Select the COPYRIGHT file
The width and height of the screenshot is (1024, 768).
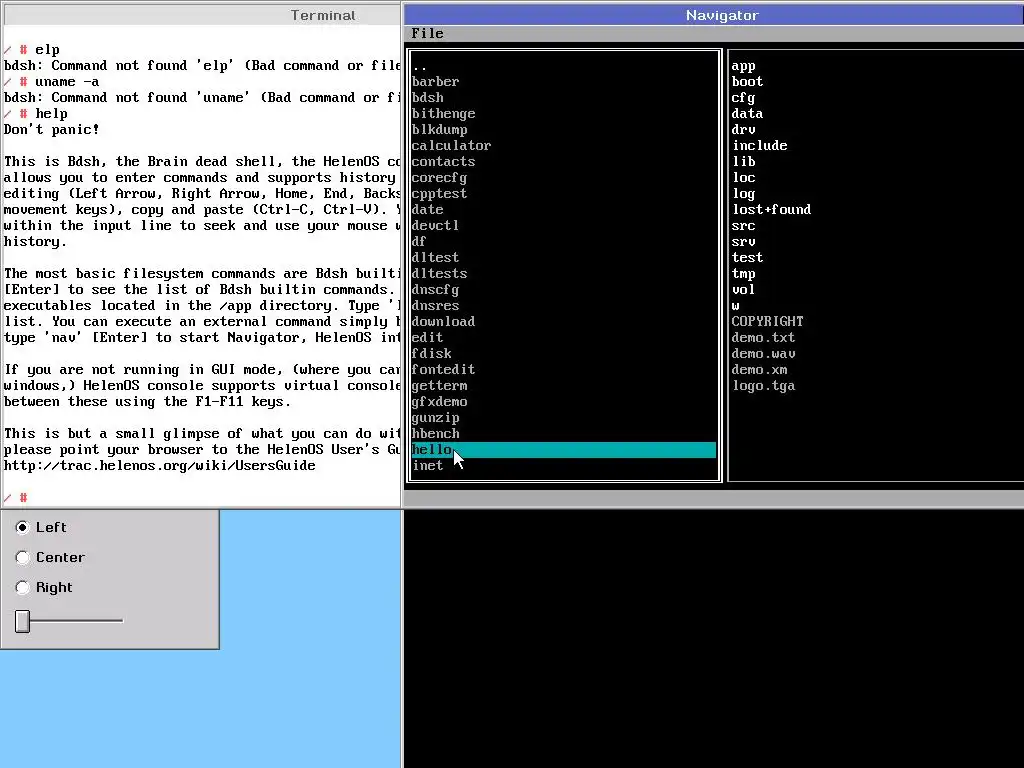tap(767, 321)
